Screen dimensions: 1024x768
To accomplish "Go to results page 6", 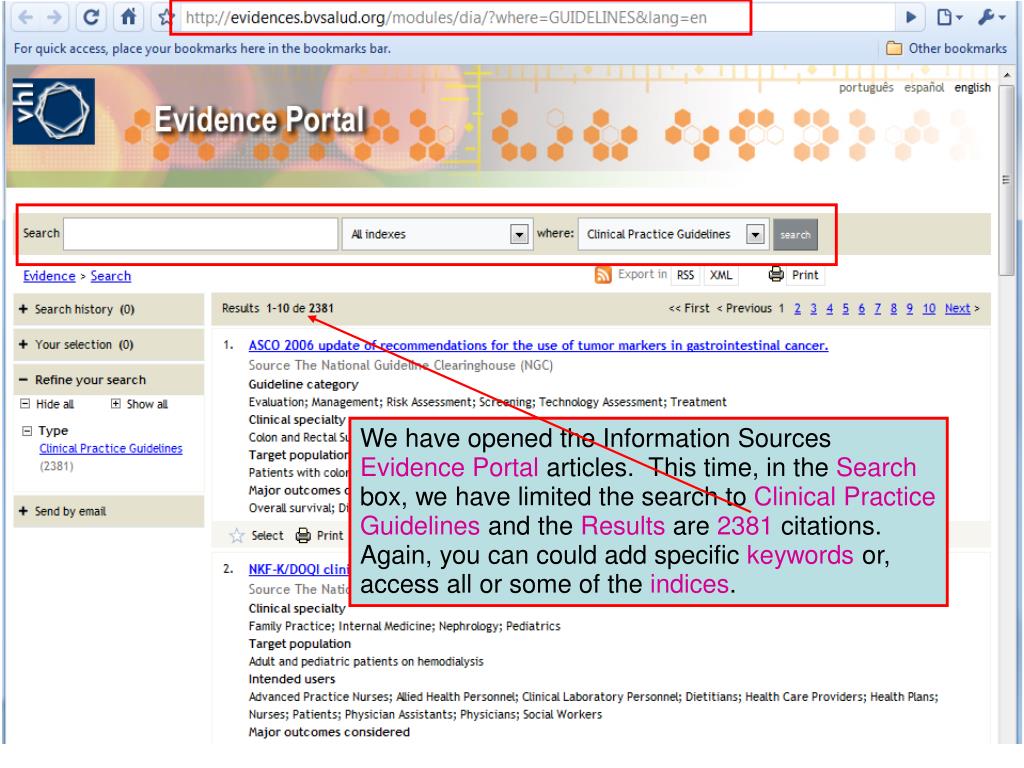I will 861,308.
